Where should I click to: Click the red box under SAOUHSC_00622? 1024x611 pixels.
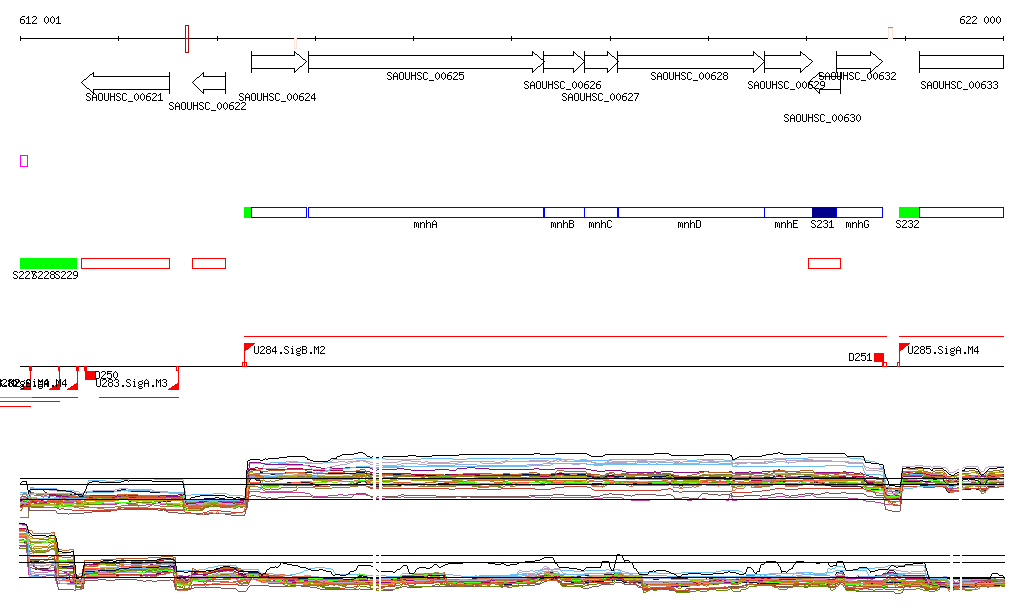click(209, 263)
